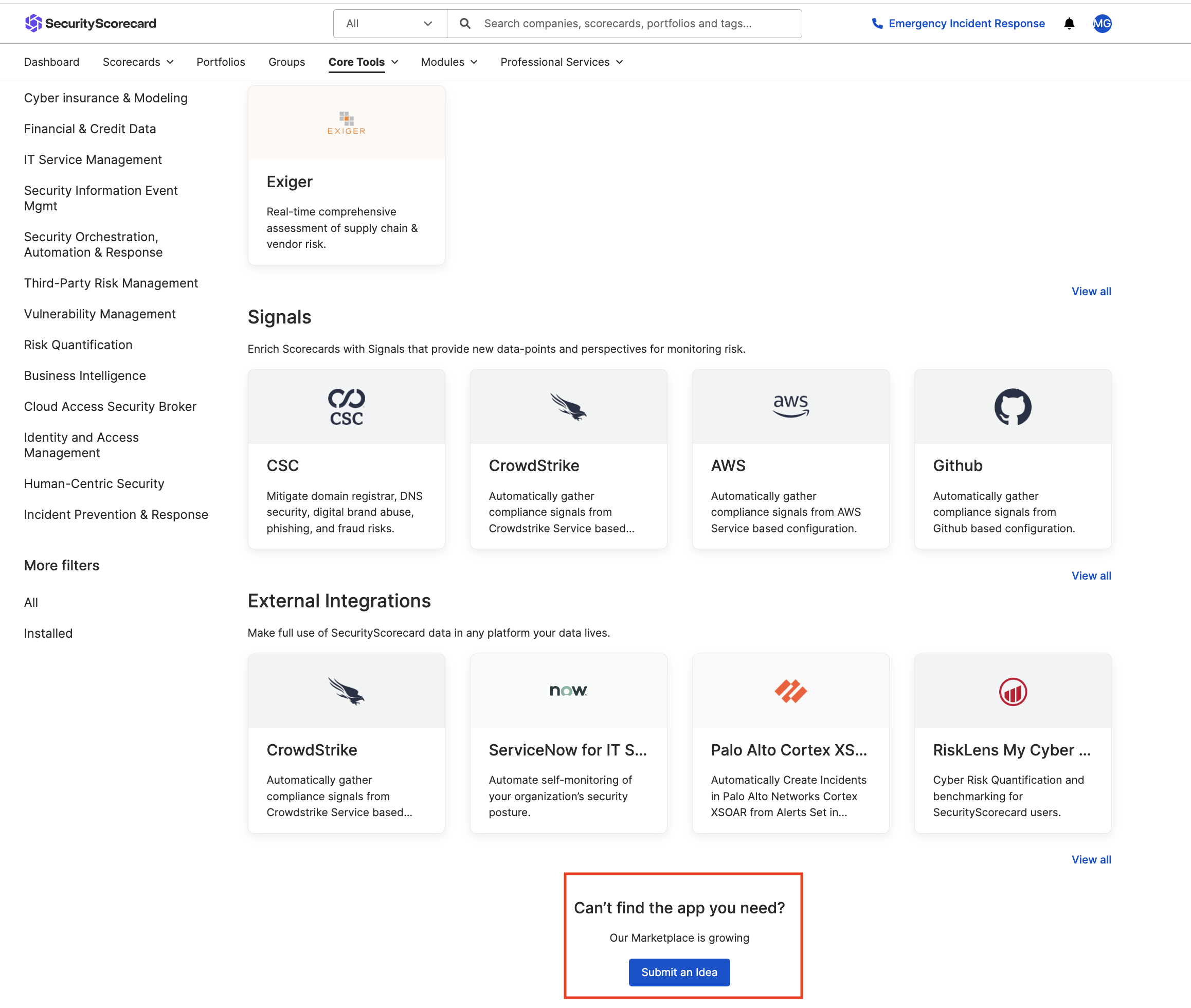The width and height of the screenshot is (1191, 1008).
Task: Filter by Security Information Event Mgmt
Action: [x=101, y=199]
